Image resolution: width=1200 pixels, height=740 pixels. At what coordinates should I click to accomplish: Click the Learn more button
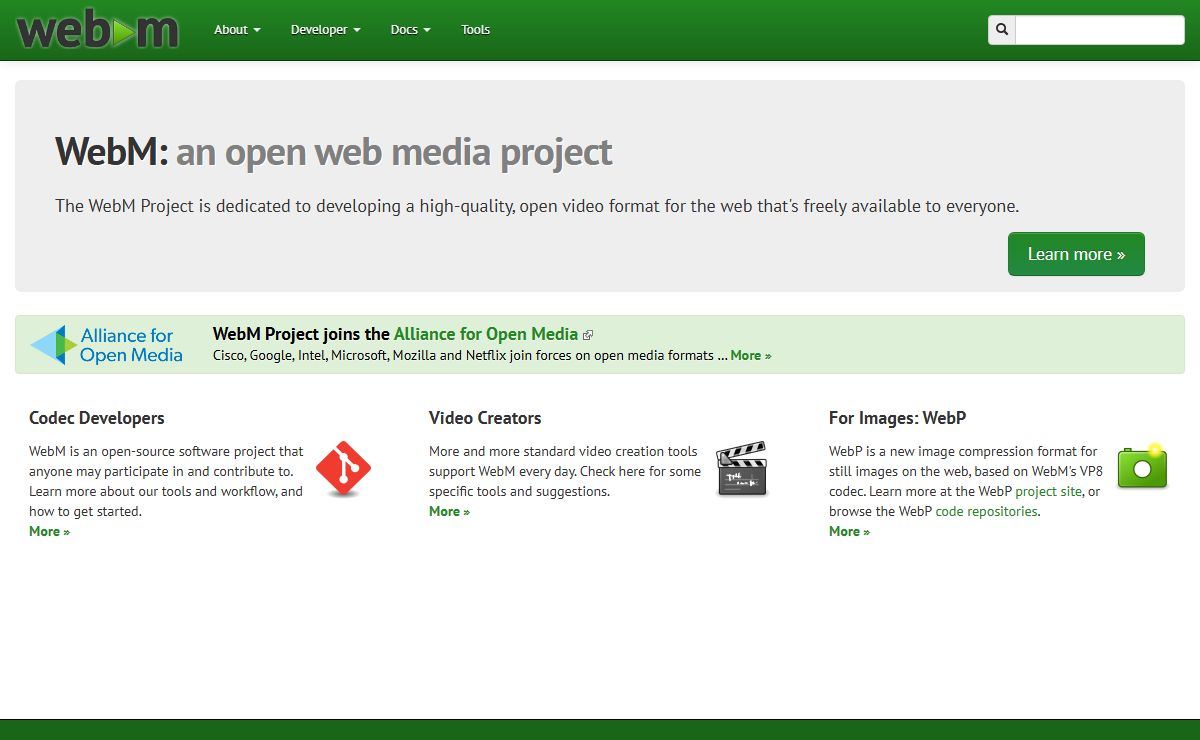(1076, 254)
